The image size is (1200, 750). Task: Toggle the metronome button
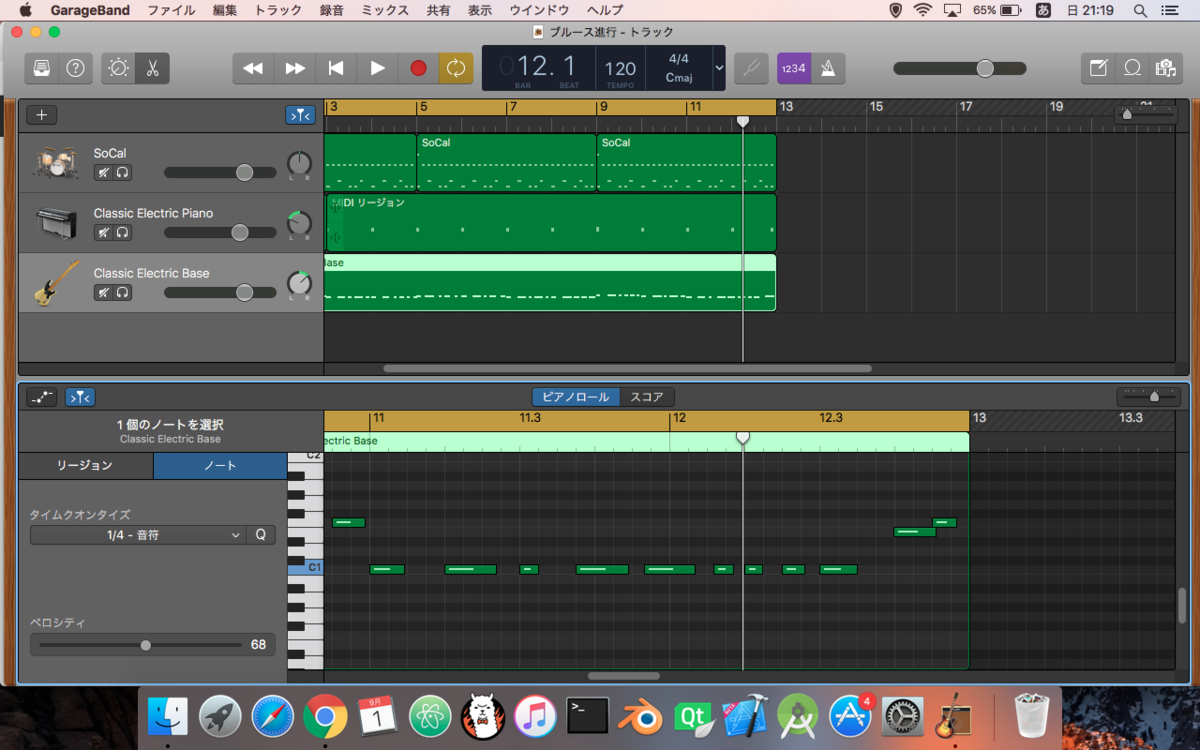point(828,68)
